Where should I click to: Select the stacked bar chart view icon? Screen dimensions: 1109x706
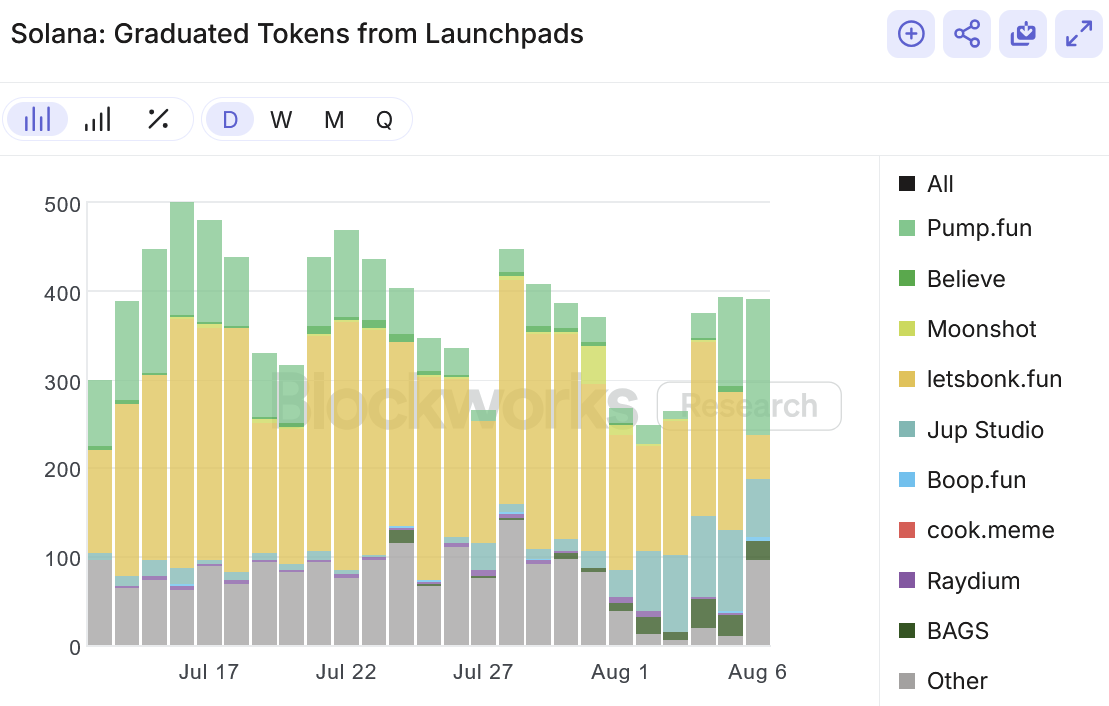click(x=38, y=120)
